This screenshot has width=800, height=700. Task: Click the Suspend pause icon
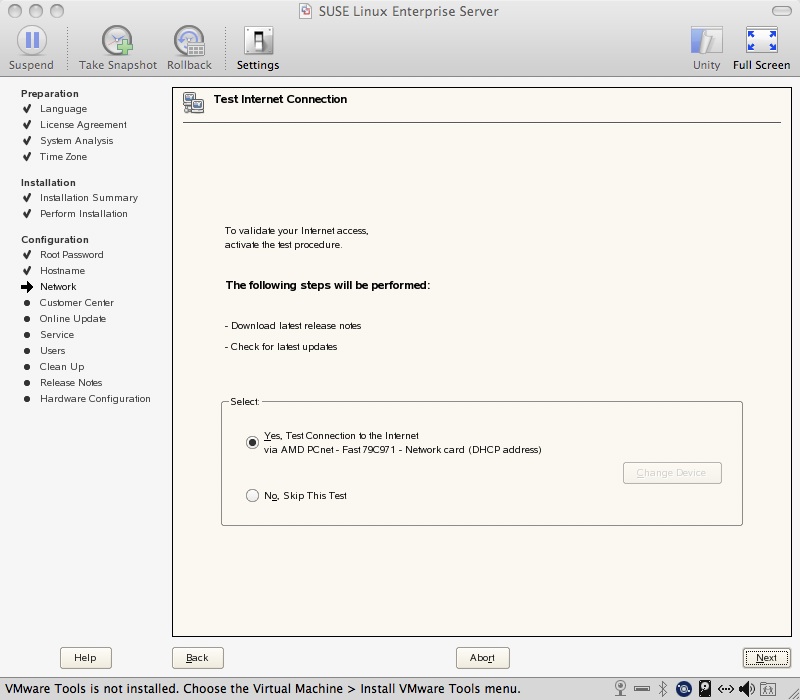pos(32,40)
